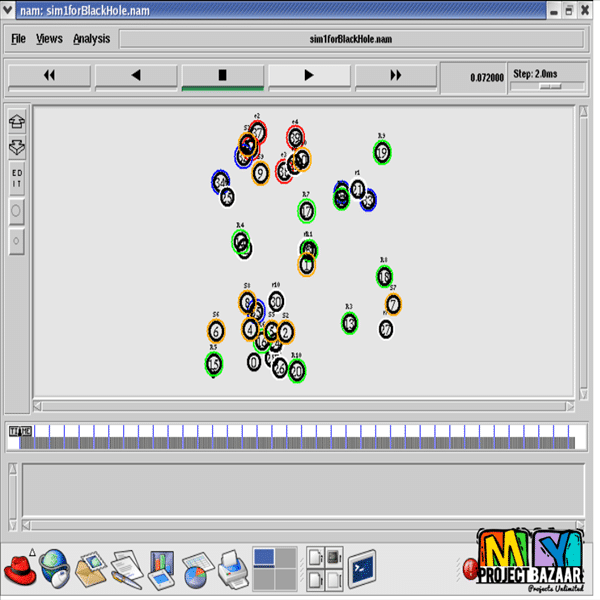Click the zoom in arrow icon
This screenshot has height=600, width=600.
tap(17, 121)
